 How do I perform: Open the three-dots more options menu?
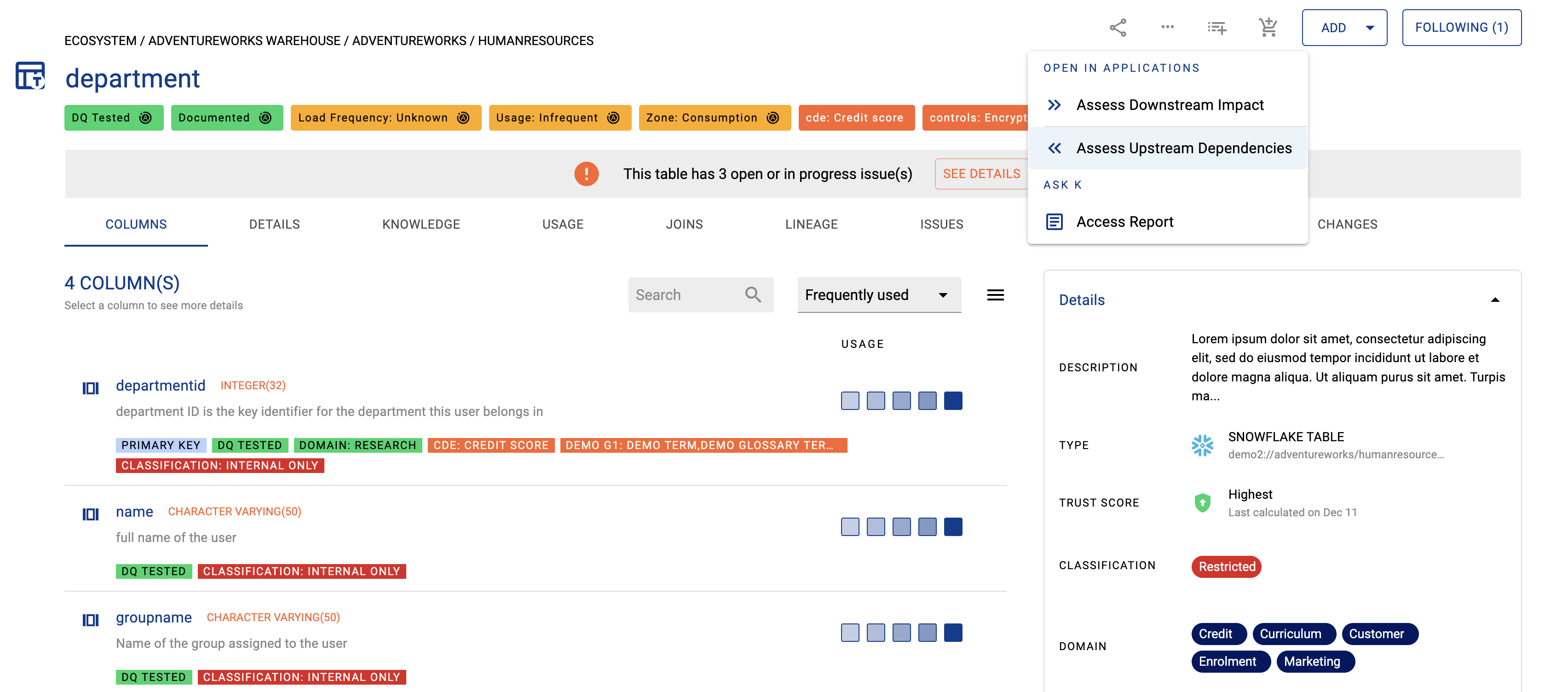[x=1167, y=28]
